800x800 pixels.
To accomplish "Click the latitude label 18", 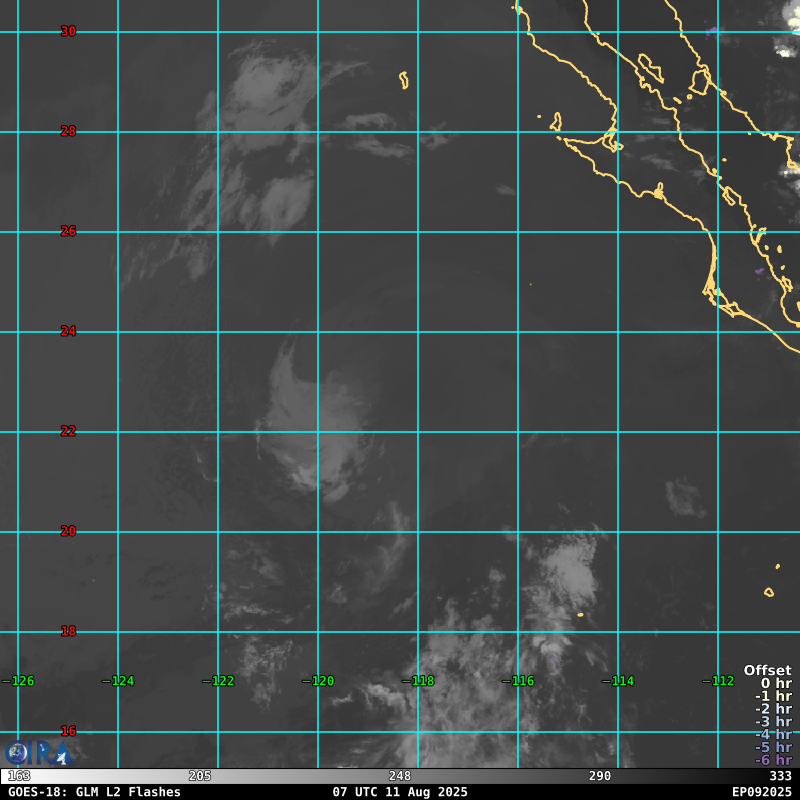I will point(68,632).
